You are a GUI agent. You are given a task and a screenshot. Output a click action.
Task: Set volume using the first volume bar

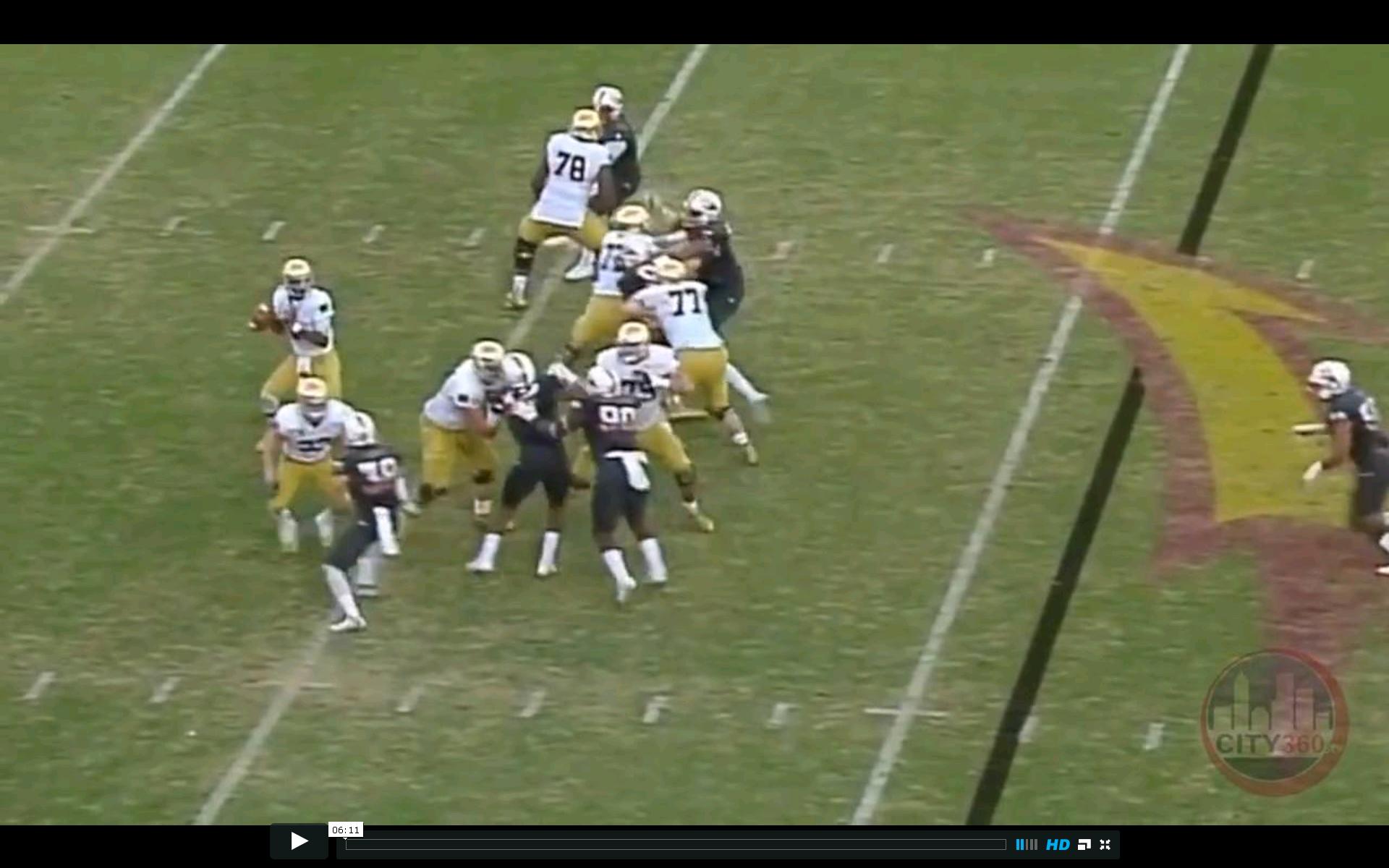click(1018, 844)
